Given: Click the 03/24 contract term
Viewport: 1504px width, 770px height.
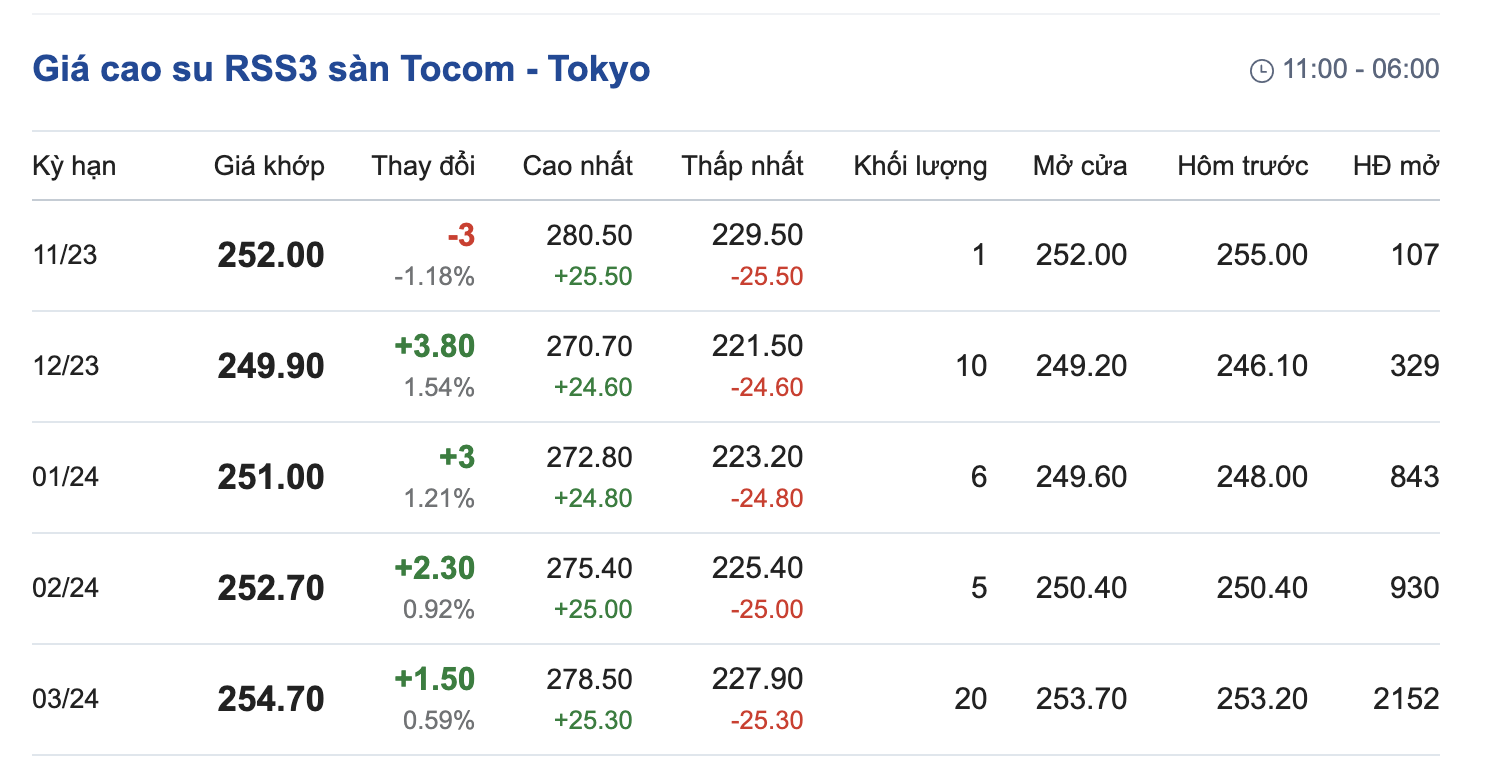Looking at the screenshot, I should tap(65, 699).
